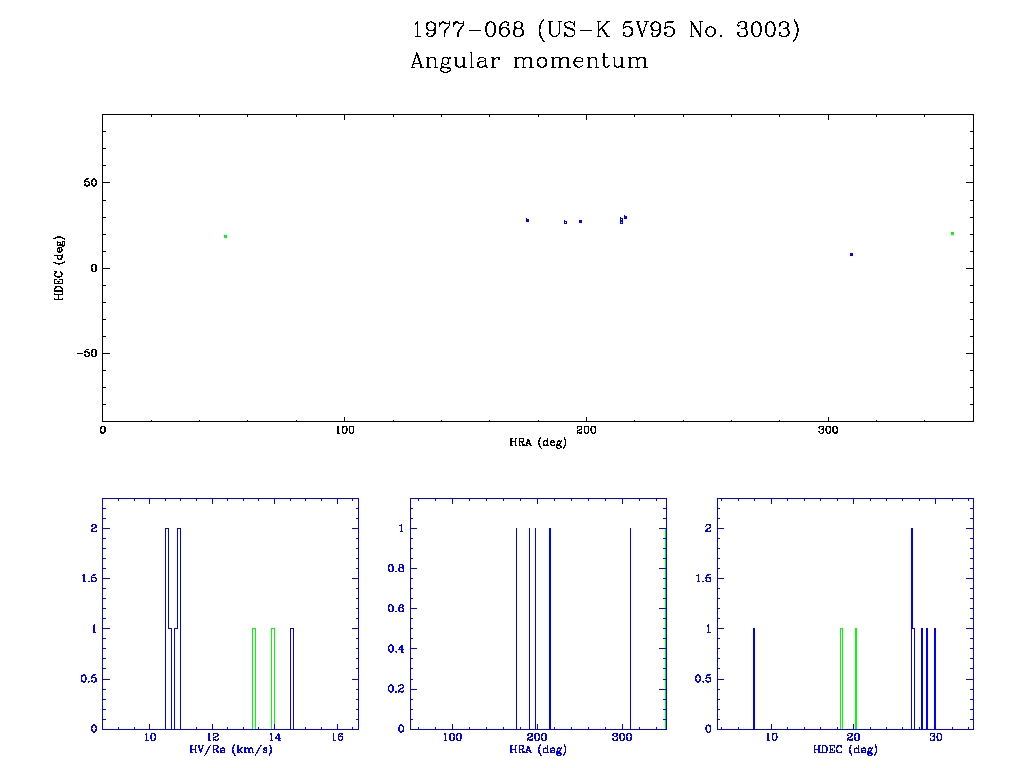Click the green HV/Re histogram bar near 14
1024x768 pixels.
point(273,679)
